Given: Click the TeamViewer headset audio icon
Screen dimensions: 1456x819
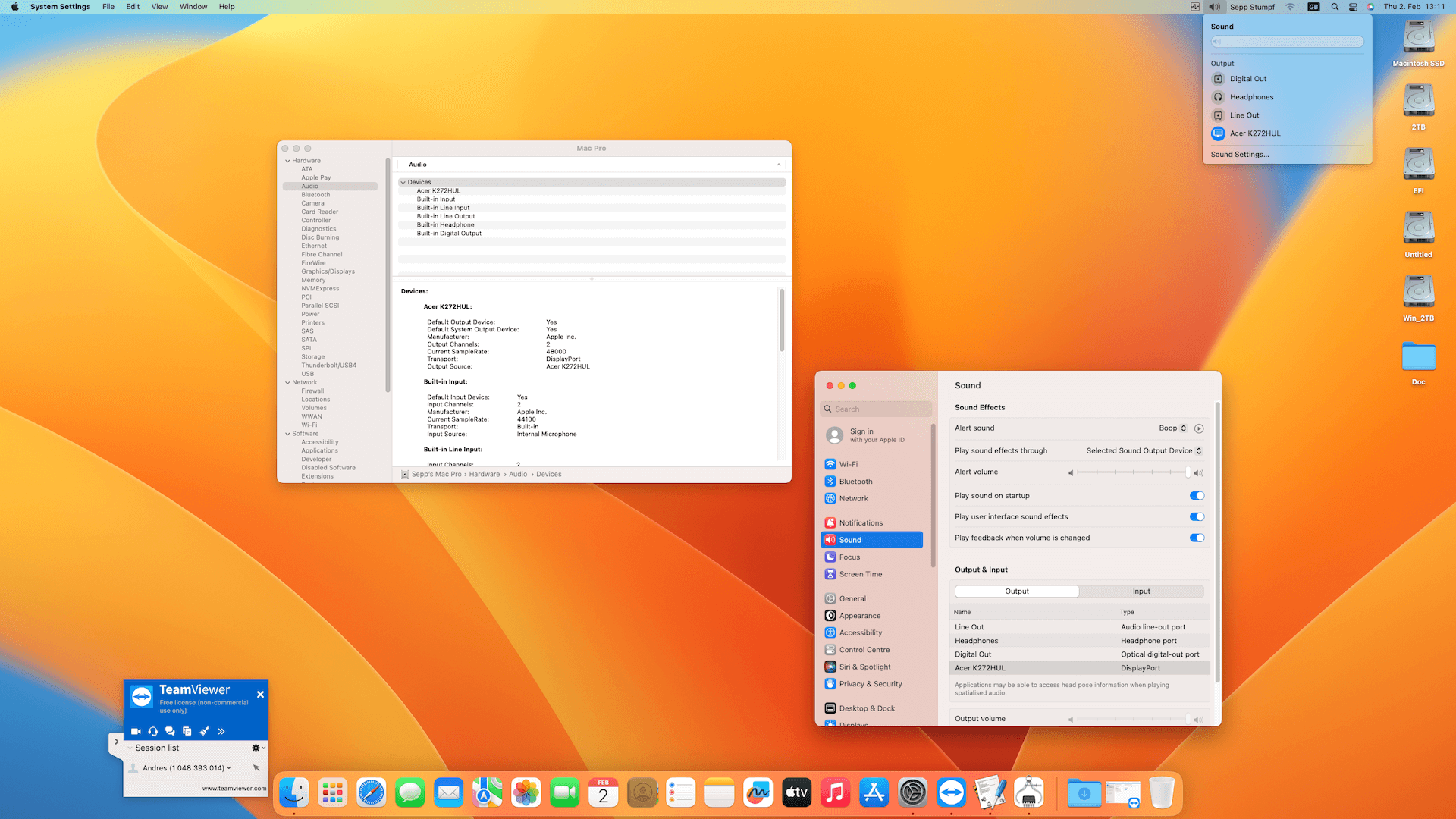Looking at the screenshot, I should tap(153, 731).
